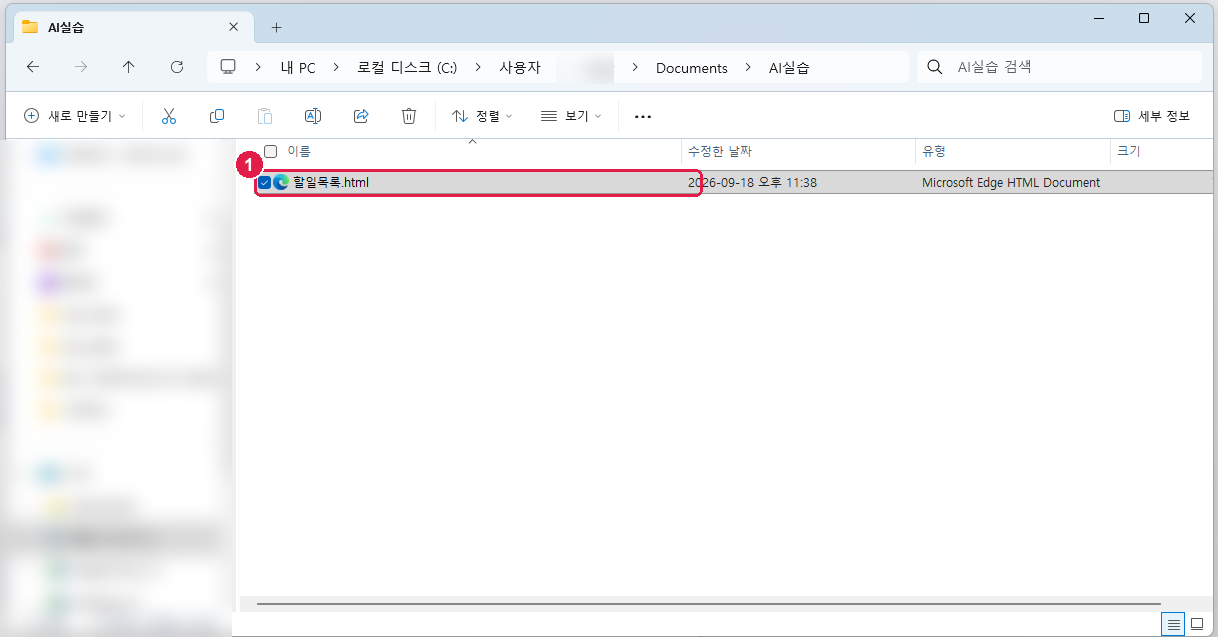Go back with the left arrow
The image size is (1218, 637).
click(33, 67)
